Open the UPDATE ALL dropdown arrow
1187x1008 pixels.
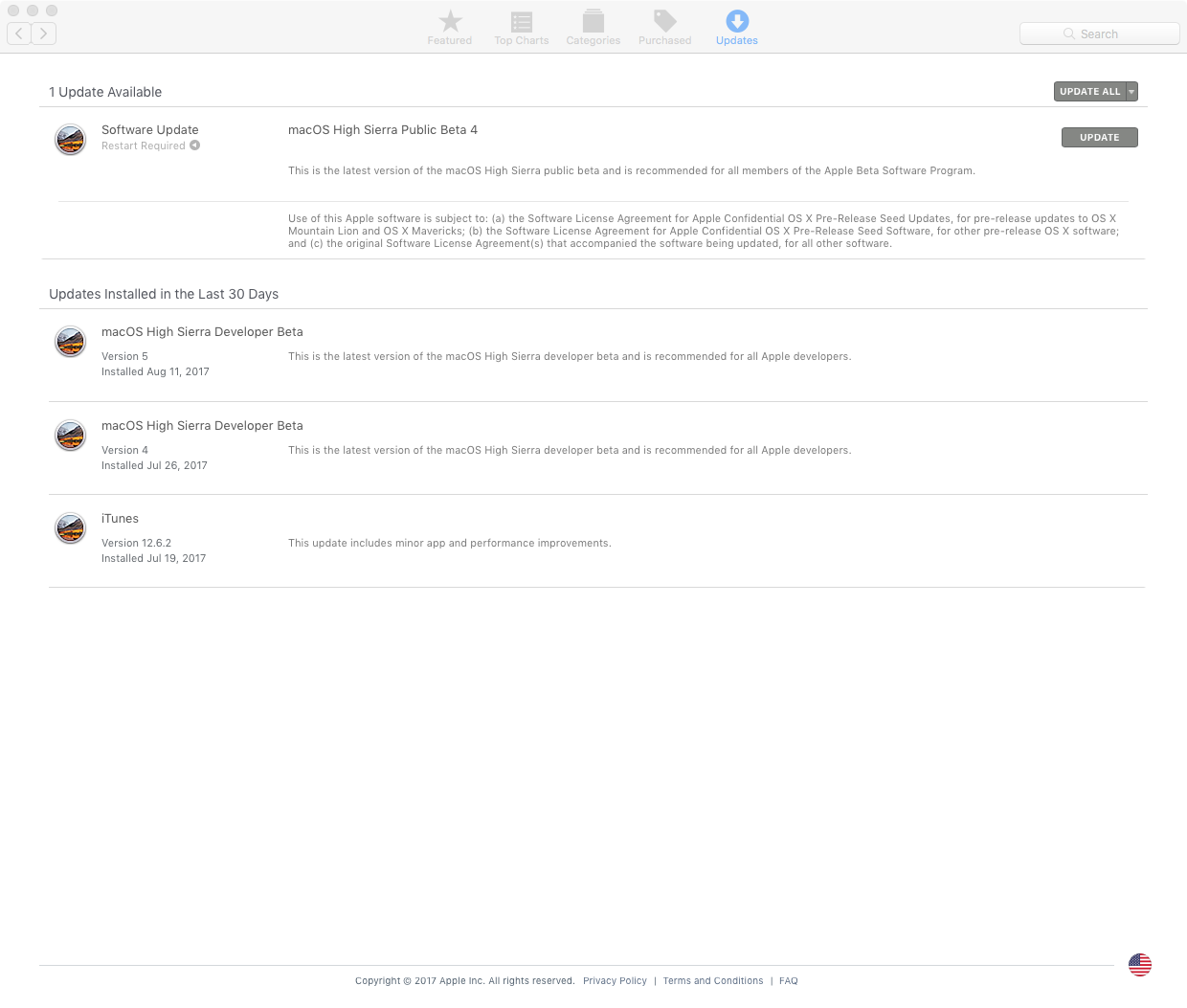(1131, 91)
